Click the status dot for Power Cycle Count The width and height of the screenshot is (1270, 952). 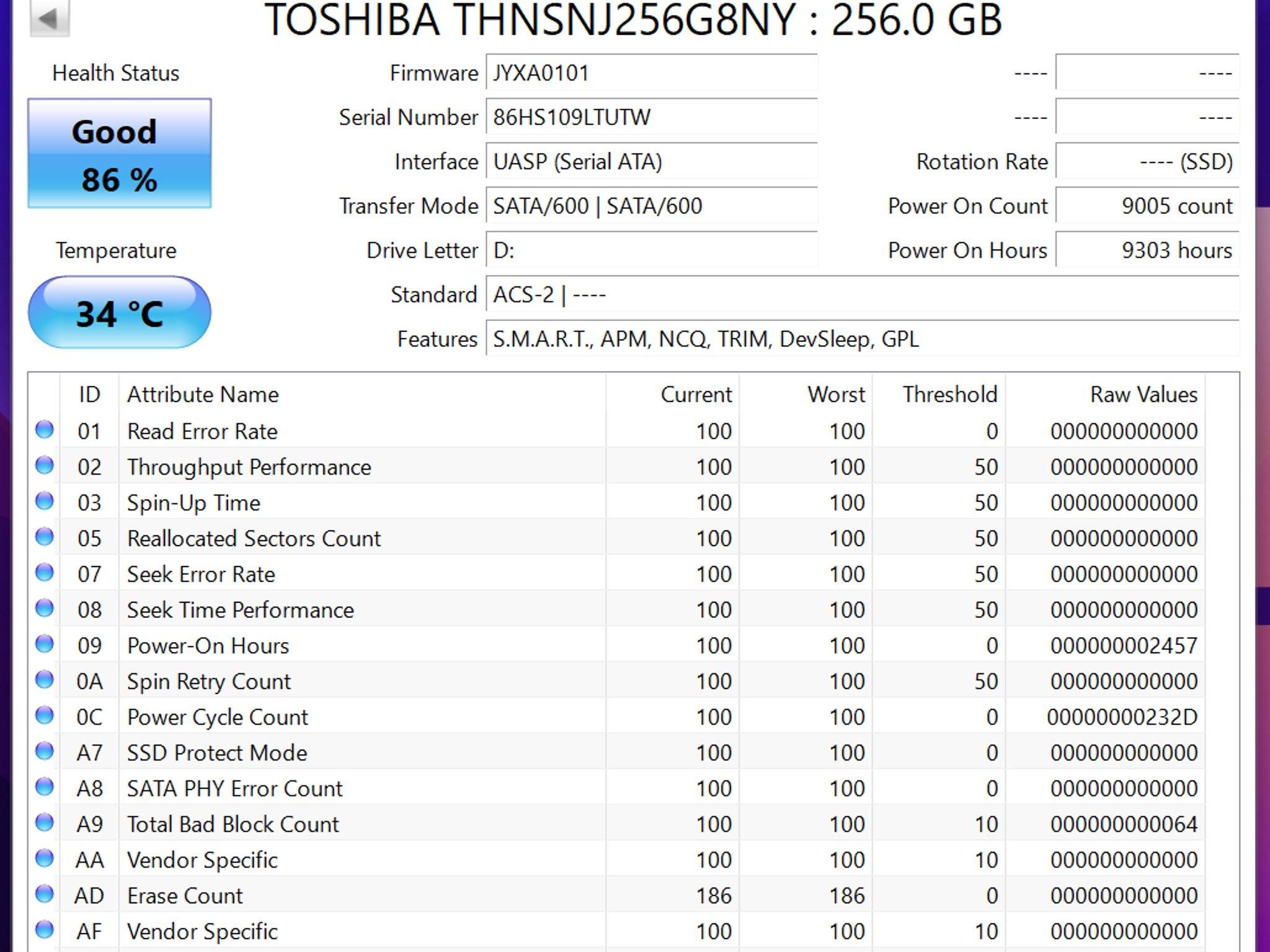click(x=44, y=716)
